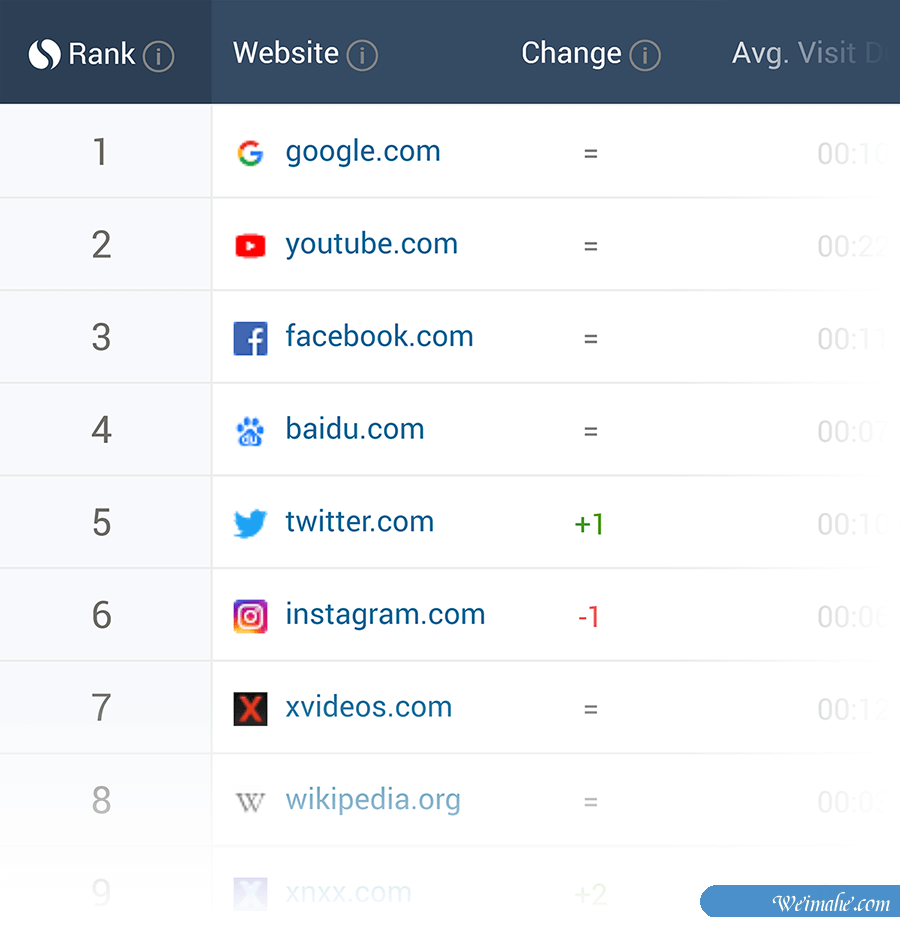
Task: Click the Google logo icon
Action: point(250,153)
